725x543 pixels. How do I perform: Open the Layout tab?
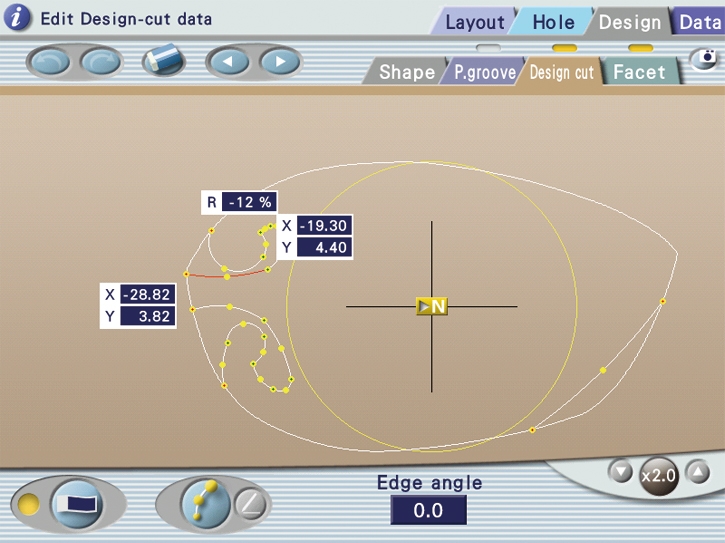pos(474,22)
